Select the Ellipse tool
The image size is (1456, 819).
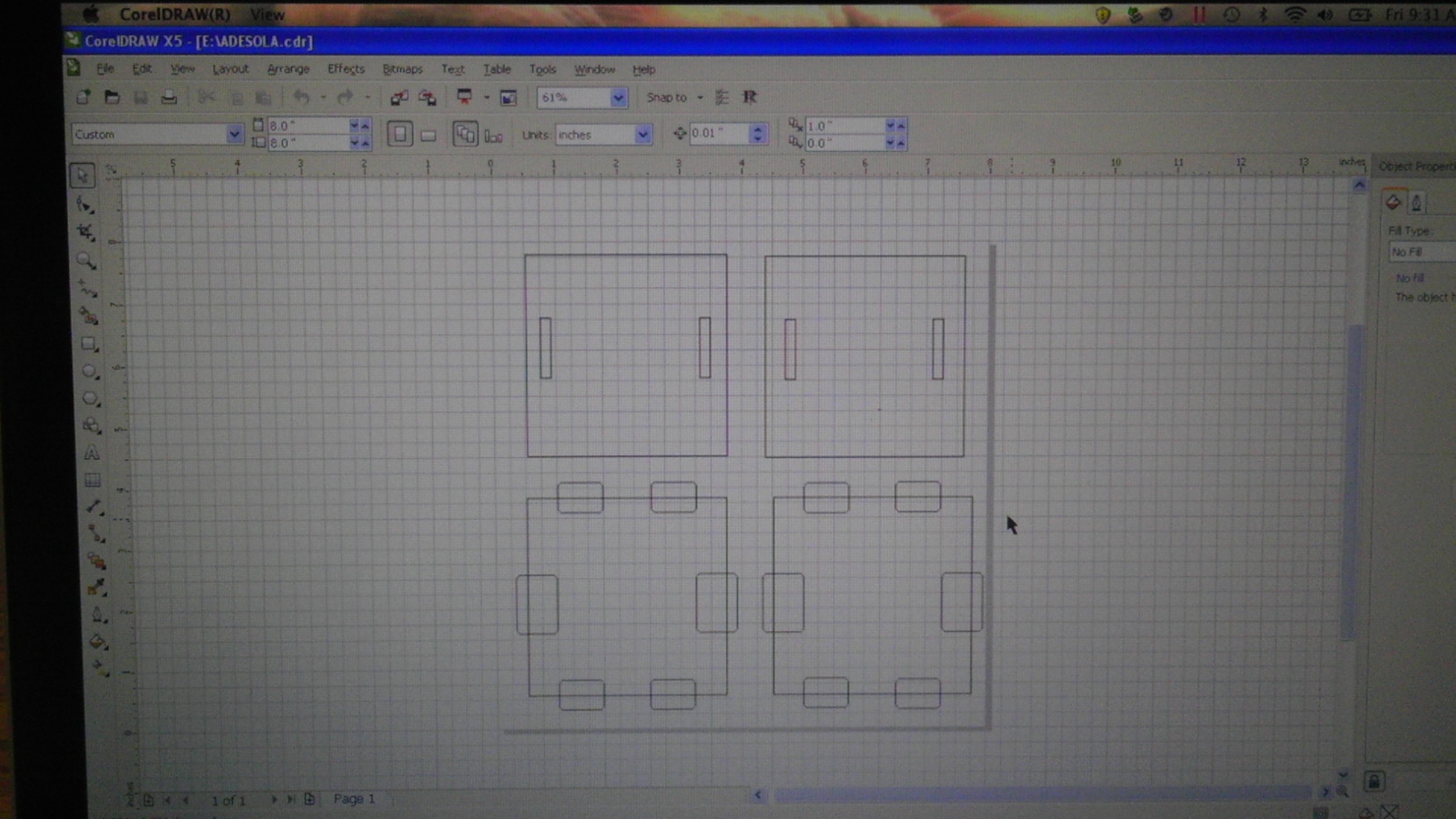click(89, 372)
